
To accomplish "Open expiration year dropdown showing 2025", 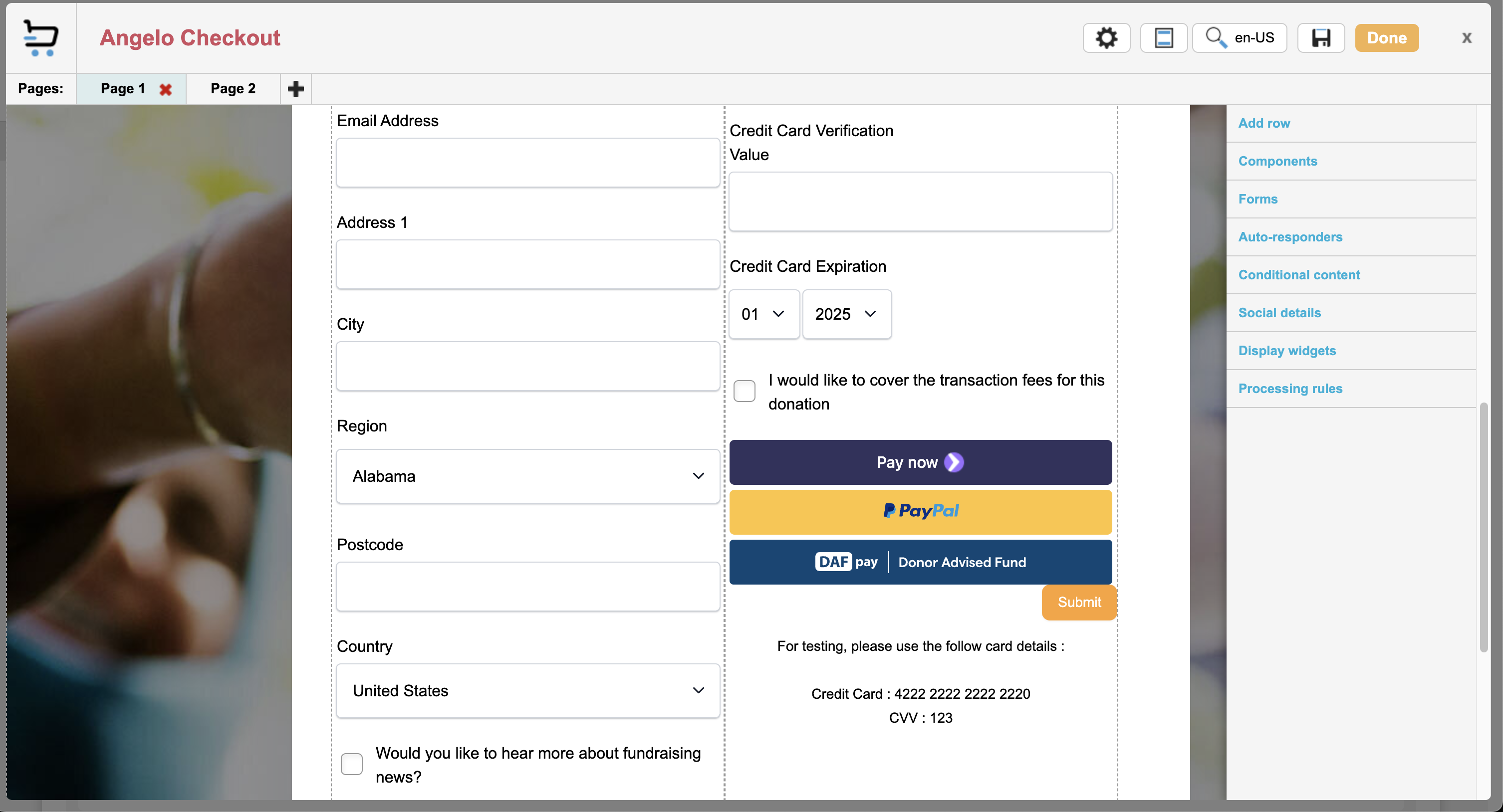I will coord(847,314).
